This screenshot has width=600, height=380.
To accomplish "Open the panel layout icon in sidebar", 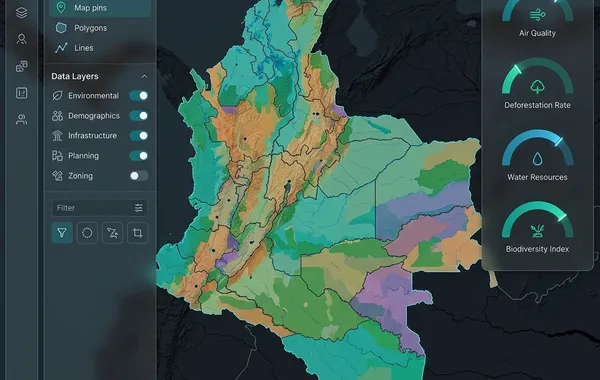I will pos(21,93).
